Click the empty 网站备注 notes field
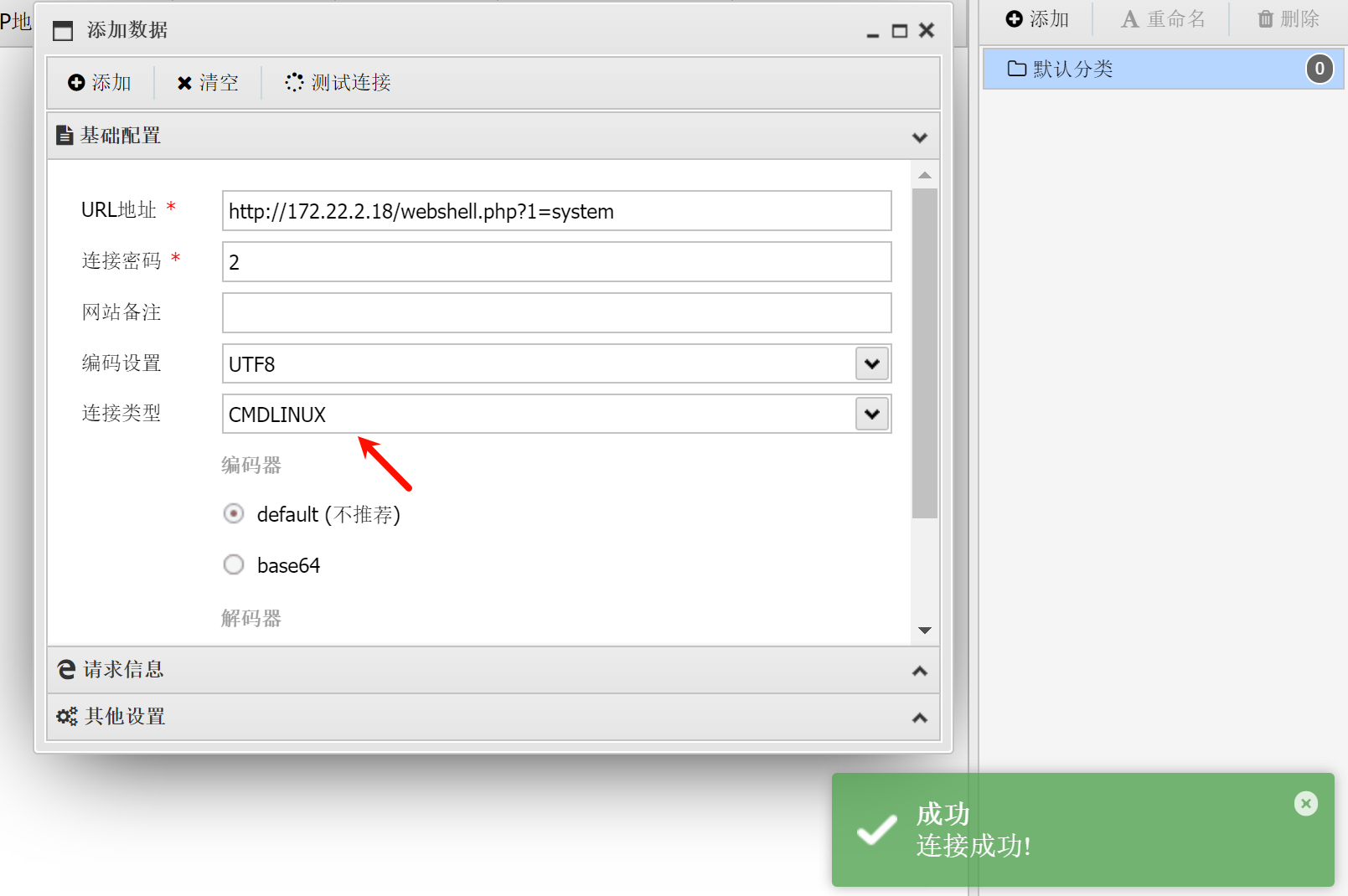The image size is (1348, 896). pos(556,313)
